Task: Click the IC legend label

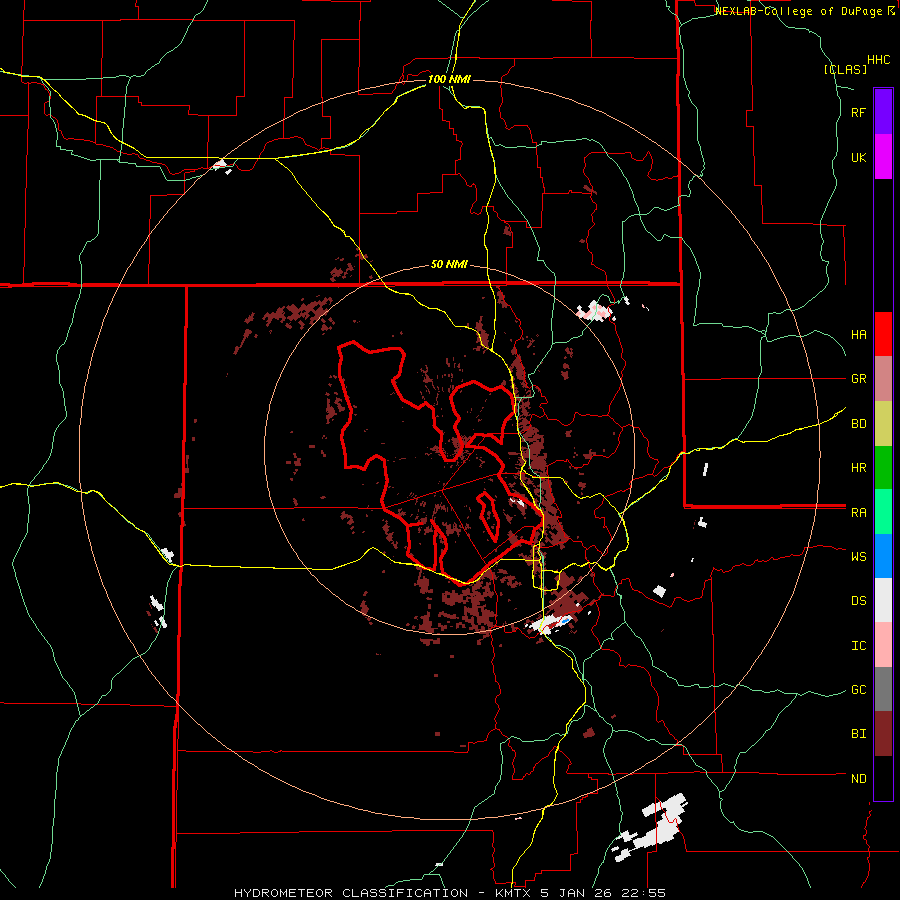Action: tap(858, 646)
